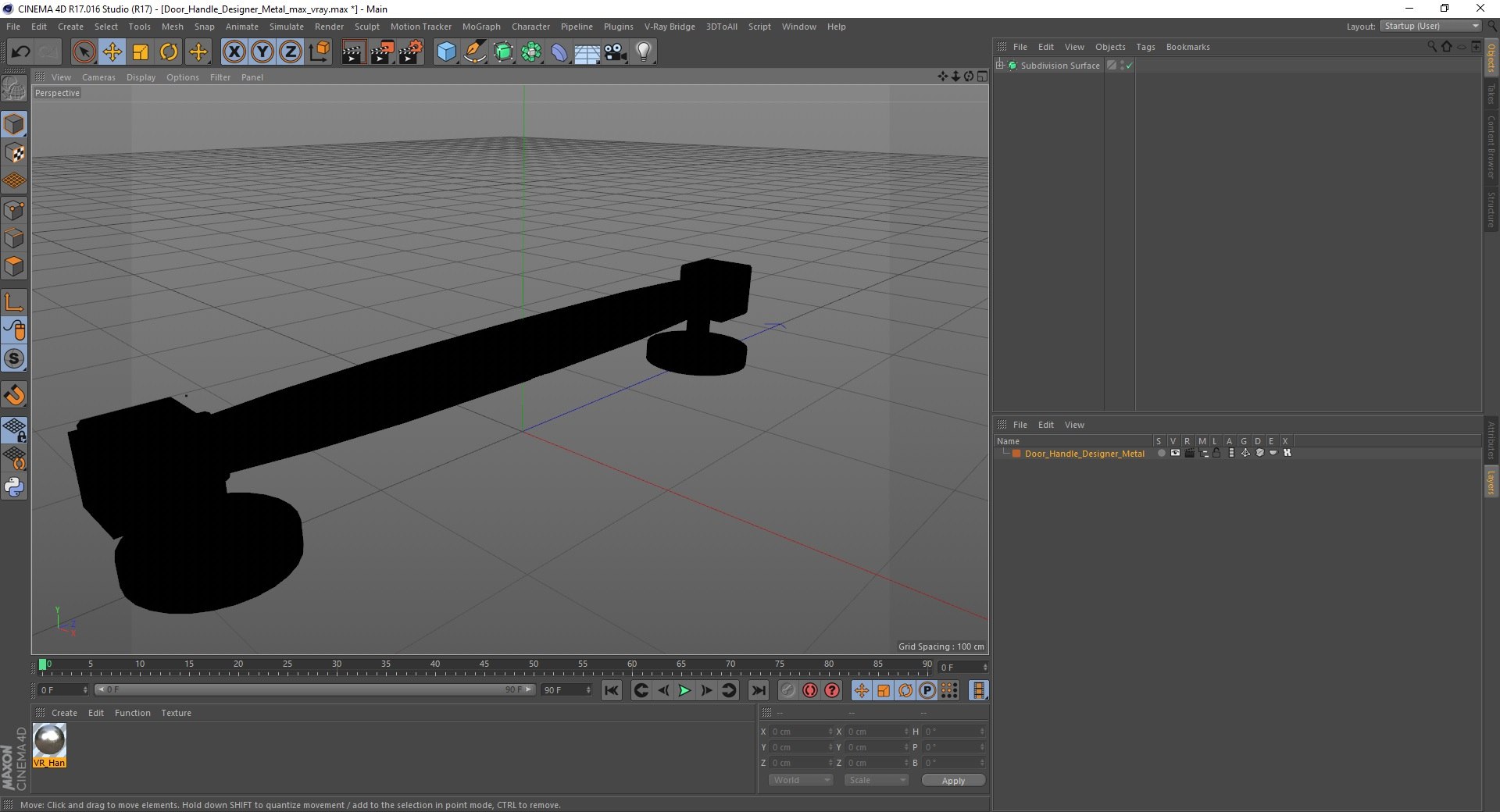The height and width of the screenshot is (812, 1500).
Task: Play animation forwards
Action: click(684, 690)
